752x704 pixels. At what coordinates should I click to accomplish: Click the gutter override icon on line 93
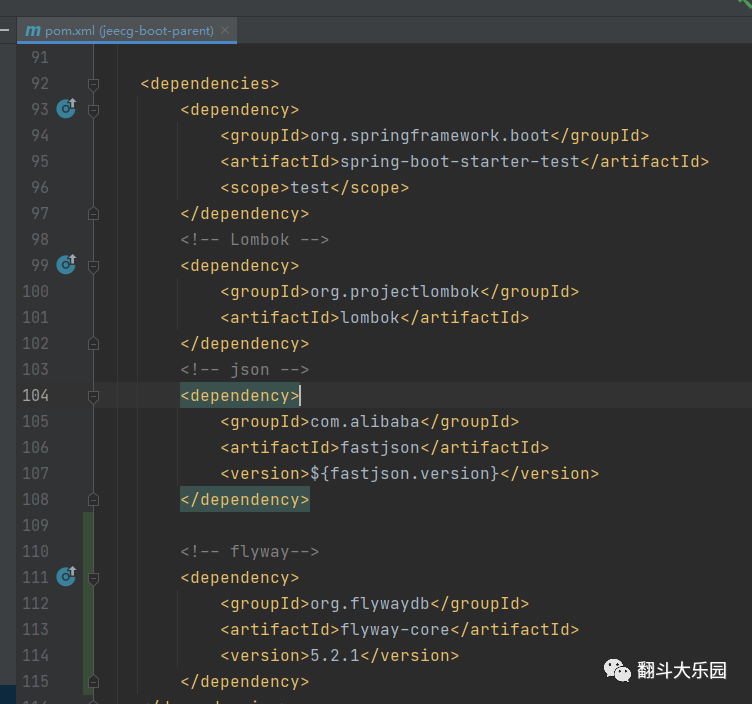[66, 109]
